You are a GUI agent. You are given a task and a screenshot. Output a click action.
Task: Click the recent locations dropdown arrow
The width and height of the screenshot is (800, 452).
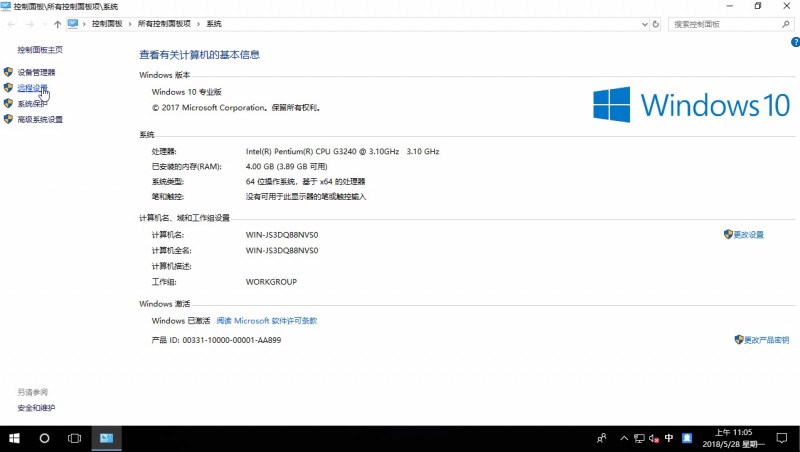tap(45, 24)
